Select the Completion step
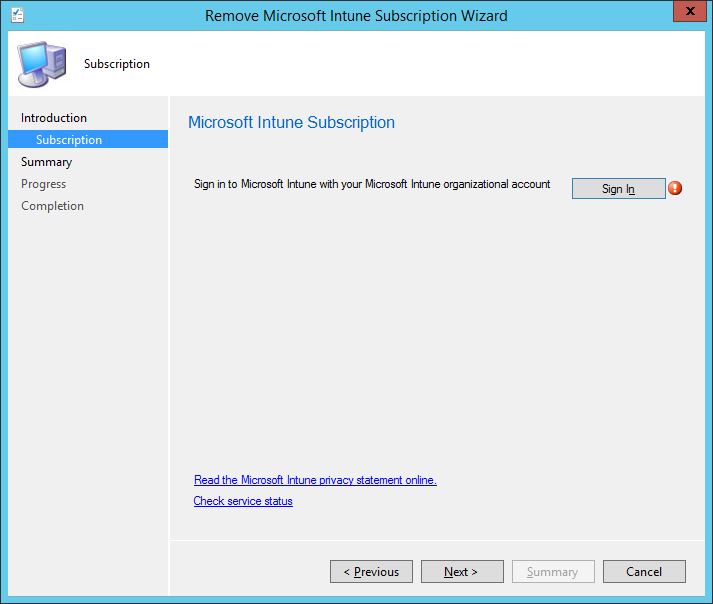This screenshot has width=713, height=604. click(52, 206)
